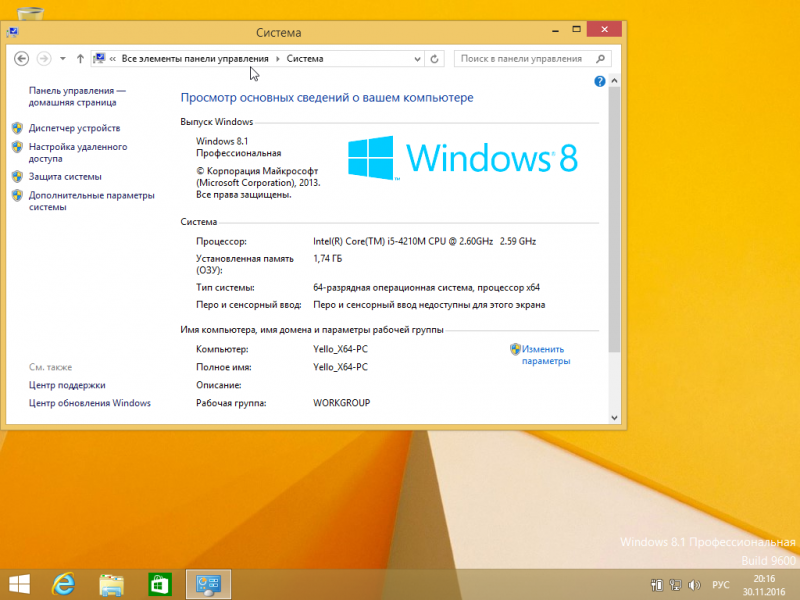Open Дополнительные параметры системы link
Image resolution: width=800 pixels, height=600 pixels.
click(91, 201)
